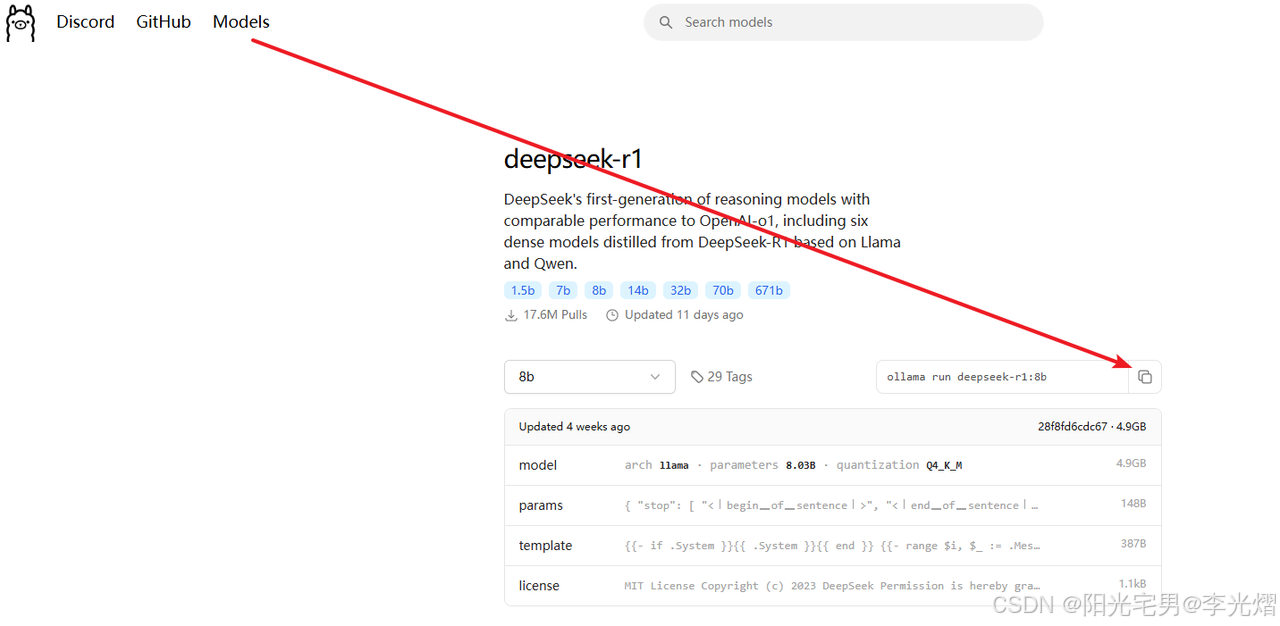
Task: Click the license row showing MIT License
Action: click(x=832, y=585)
